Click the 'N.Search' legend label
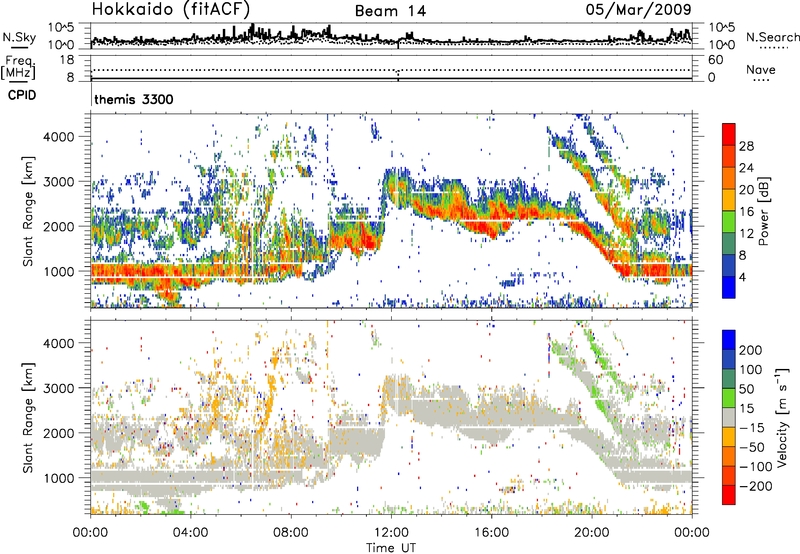The image size is (800, 554). (x=773, y=37)
